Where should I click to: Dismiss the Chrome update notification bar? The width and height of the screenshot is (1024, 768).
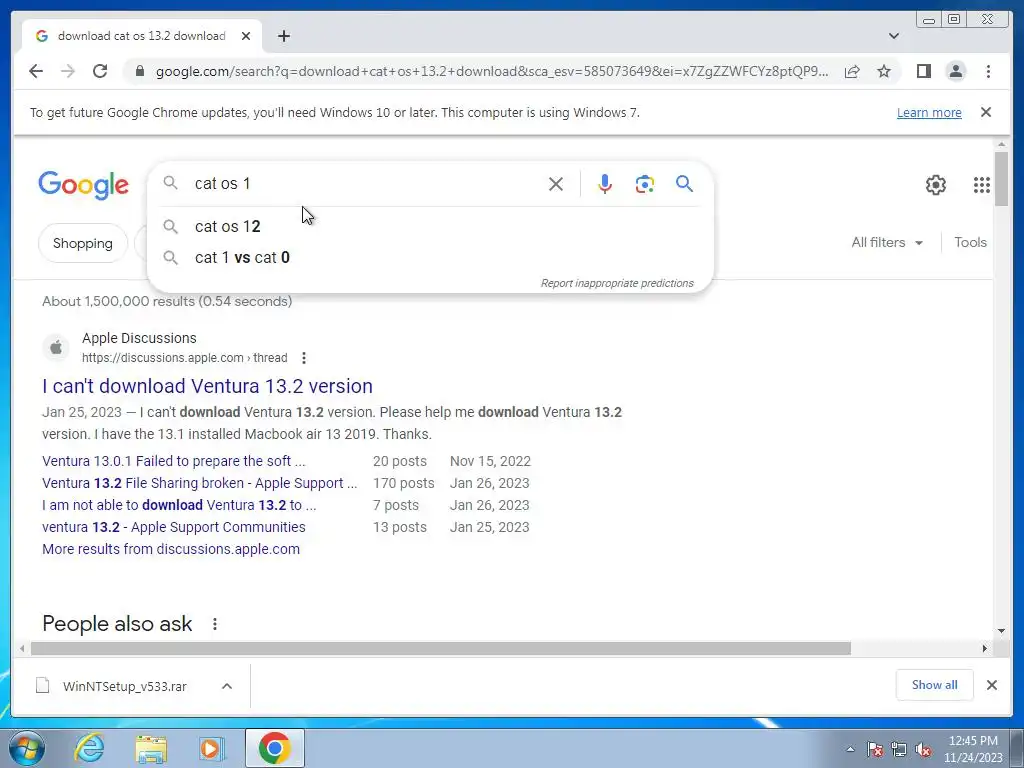click(986, 112)
